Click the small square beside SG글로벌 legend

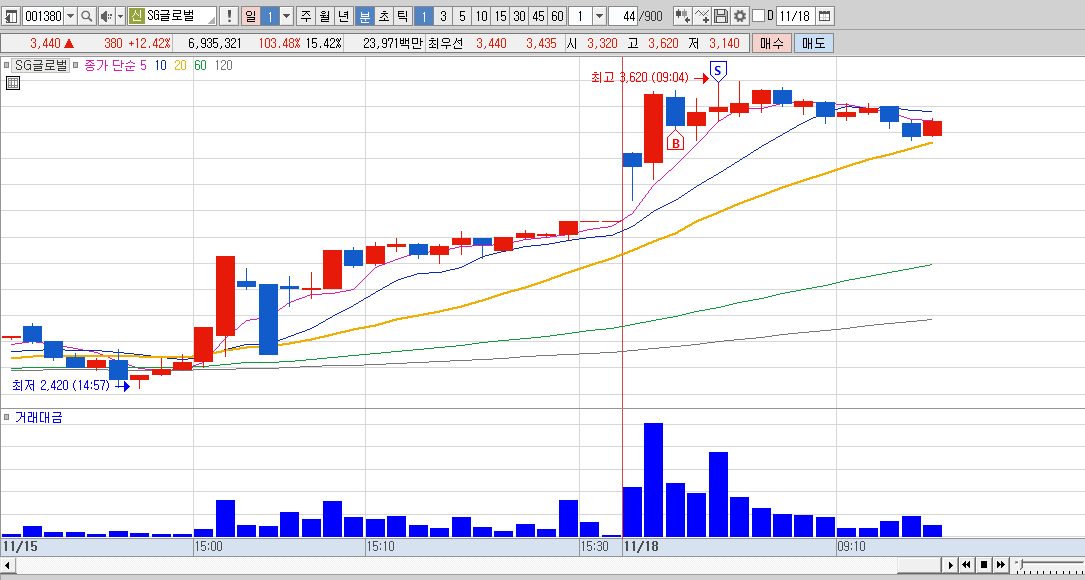(x=6, y=66)
